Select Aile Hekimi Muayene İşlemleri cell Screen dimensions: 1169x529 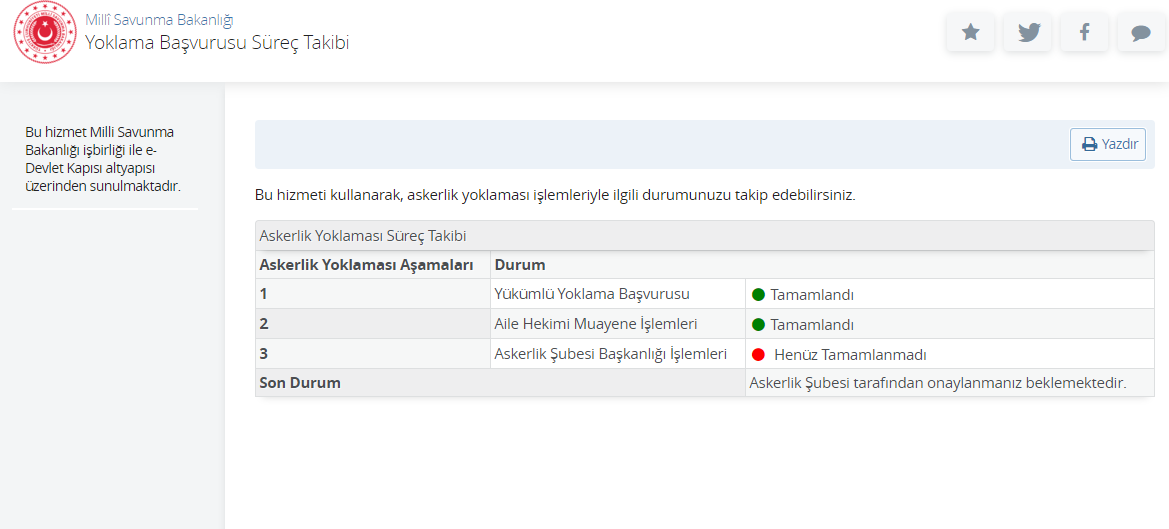pyautogui.click(x=617, y=324)
